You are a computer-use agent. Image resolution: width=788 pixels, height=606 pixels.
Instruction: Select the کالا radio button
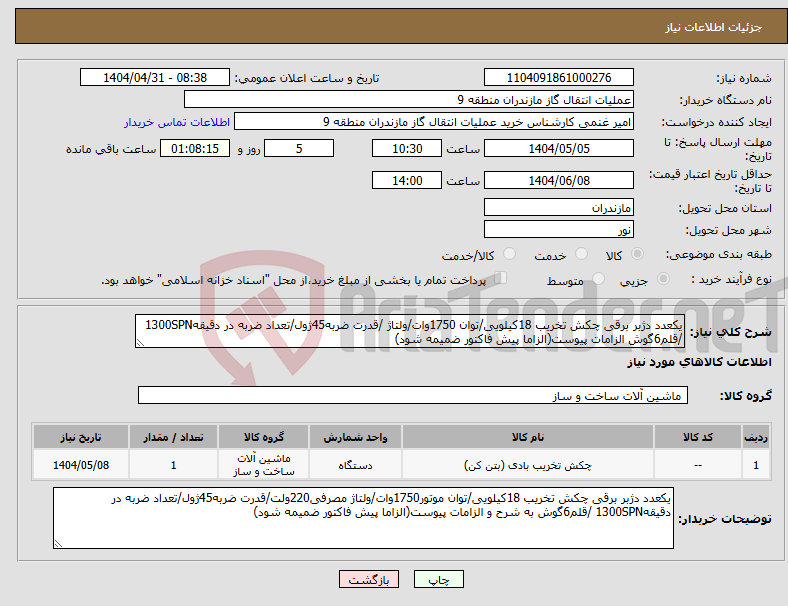coord(637,254)
